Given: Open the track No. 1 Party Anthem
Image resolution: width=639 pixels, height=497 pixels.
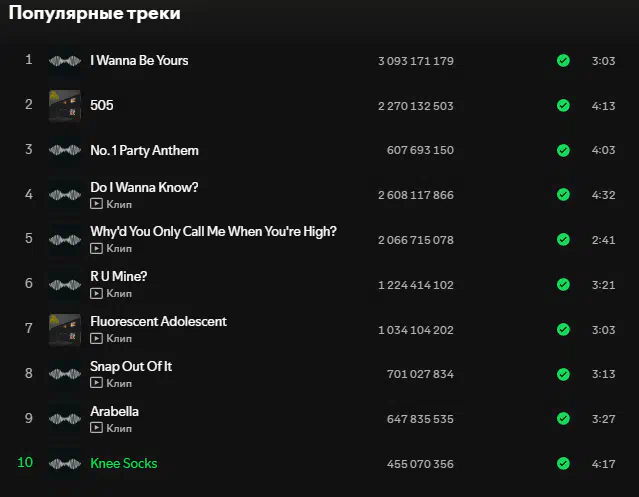Looking at the screenshot, I should pos(144,150).
